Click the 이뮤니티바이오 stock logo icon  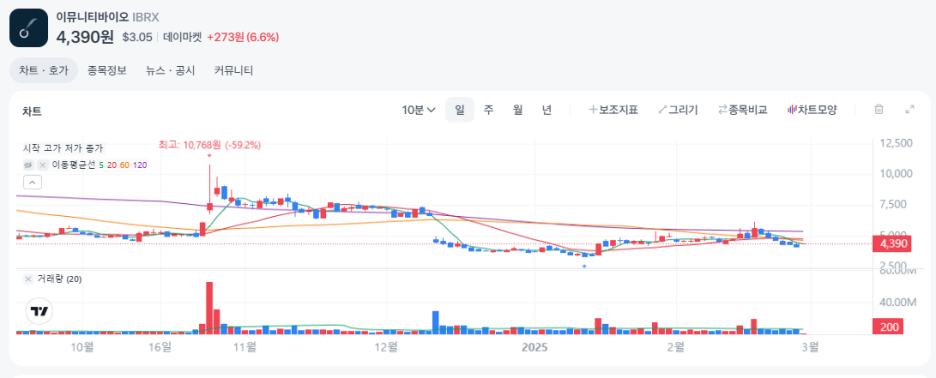(29, 27)
